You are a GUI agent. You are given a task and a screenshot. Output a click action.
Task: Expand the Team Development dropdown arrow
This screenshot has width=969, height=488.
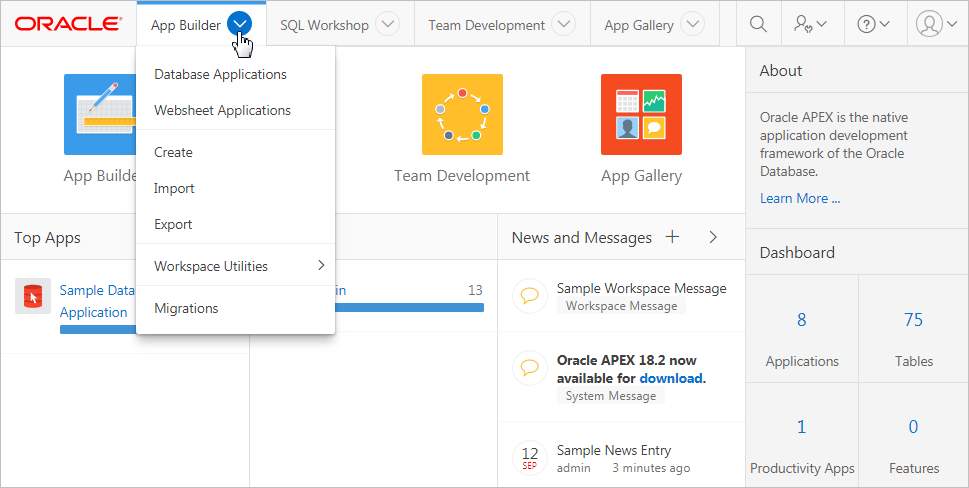(563, 25)
